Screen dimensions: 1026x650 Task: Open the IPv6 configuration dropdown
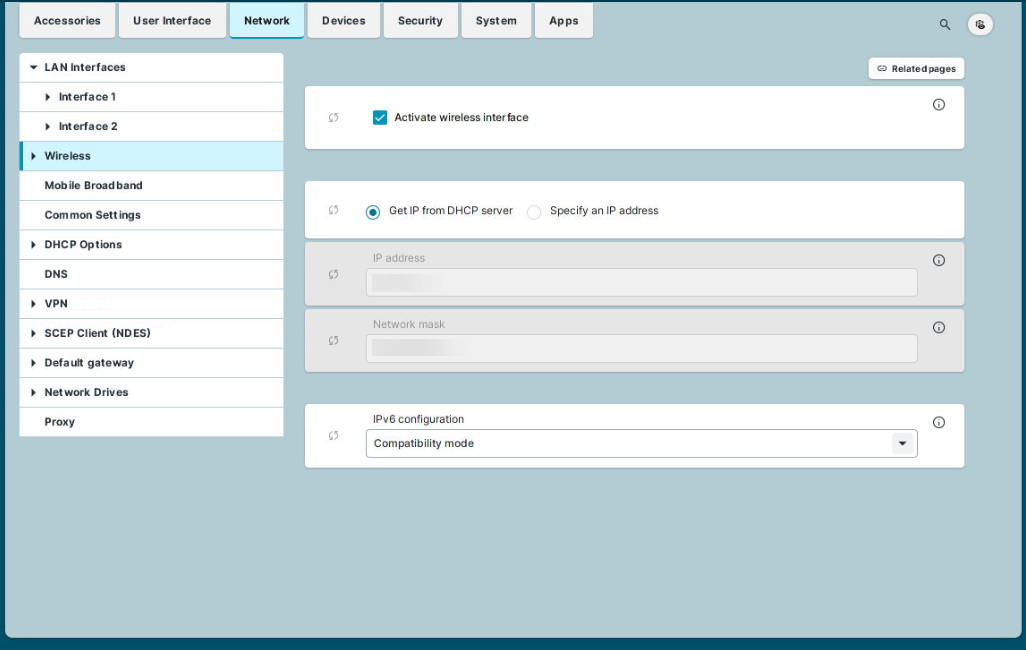641,444
